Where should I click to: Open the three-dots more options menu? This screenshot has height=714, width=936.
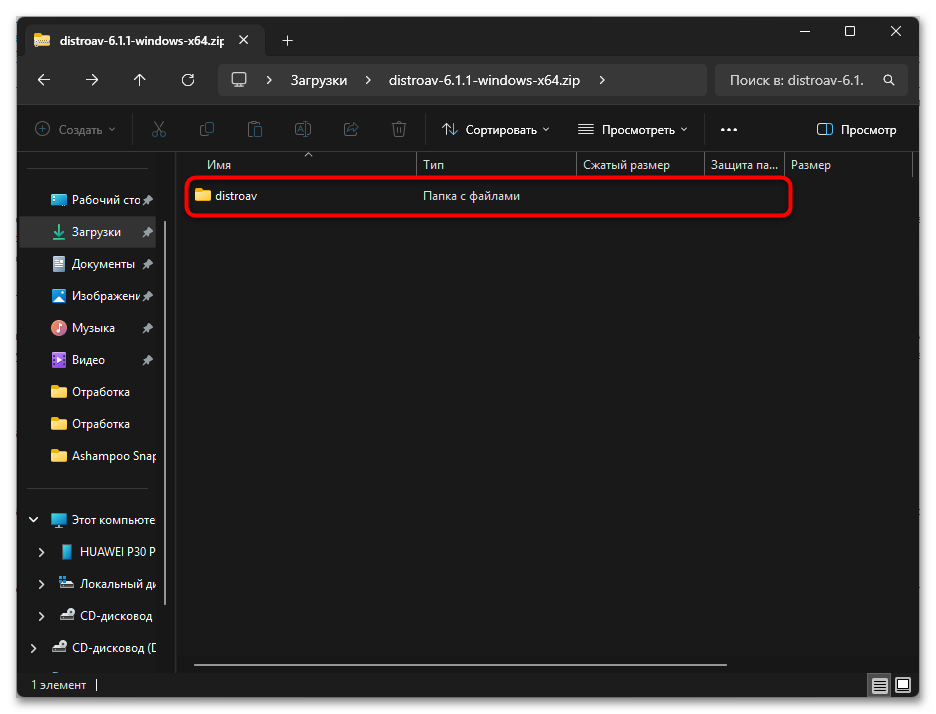click(728, 129)
